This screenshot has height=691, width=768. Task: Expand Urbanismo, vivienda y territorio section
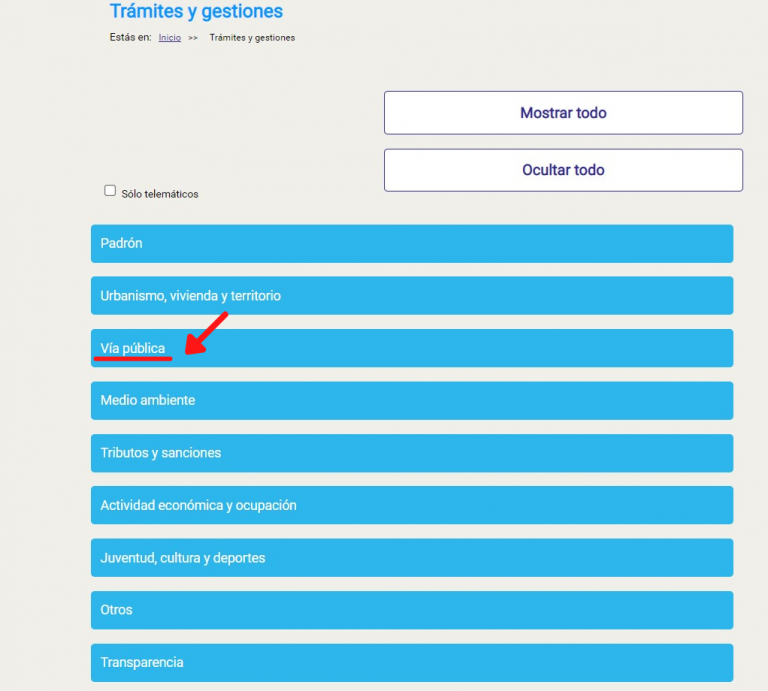[x=411, y=296]
